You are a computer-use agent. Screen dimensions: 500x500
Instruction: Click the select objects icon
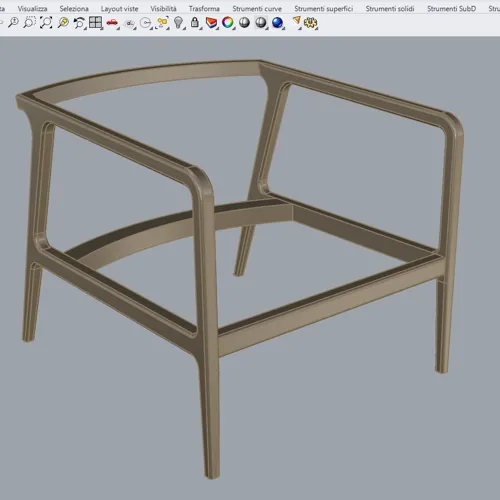[x=162, y=23]
